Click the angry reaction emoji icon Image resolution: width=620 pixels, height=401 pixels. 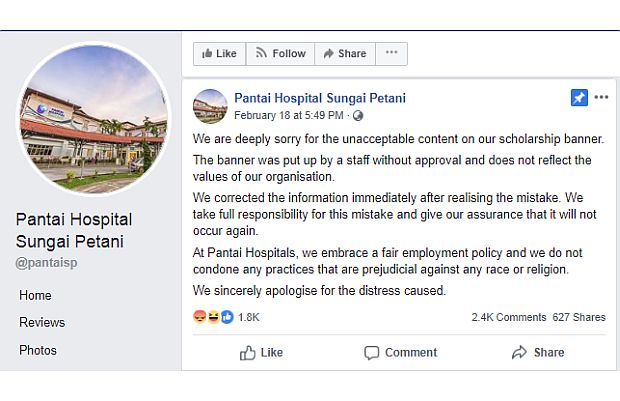[x=199, y=317]
